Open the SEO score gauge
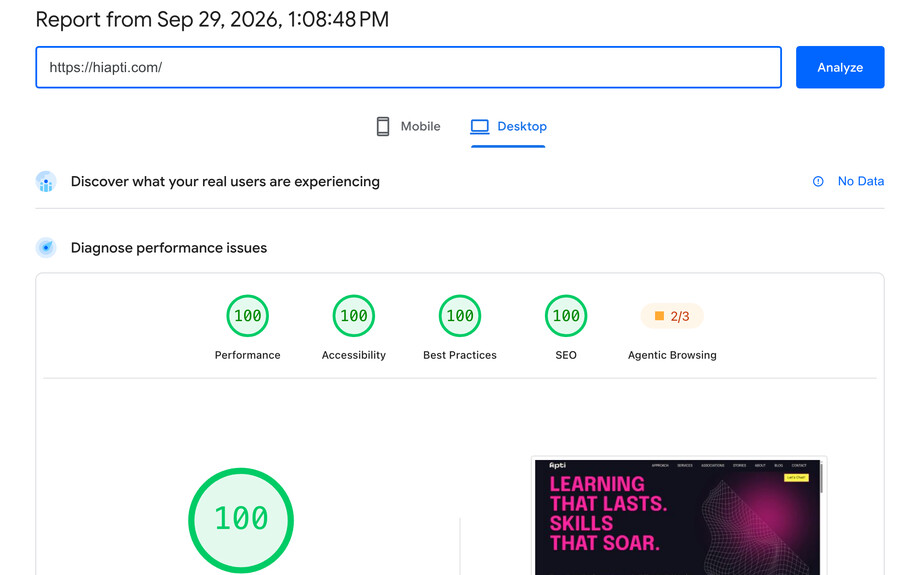Screen dimensions: 920x575 (566, 316)
